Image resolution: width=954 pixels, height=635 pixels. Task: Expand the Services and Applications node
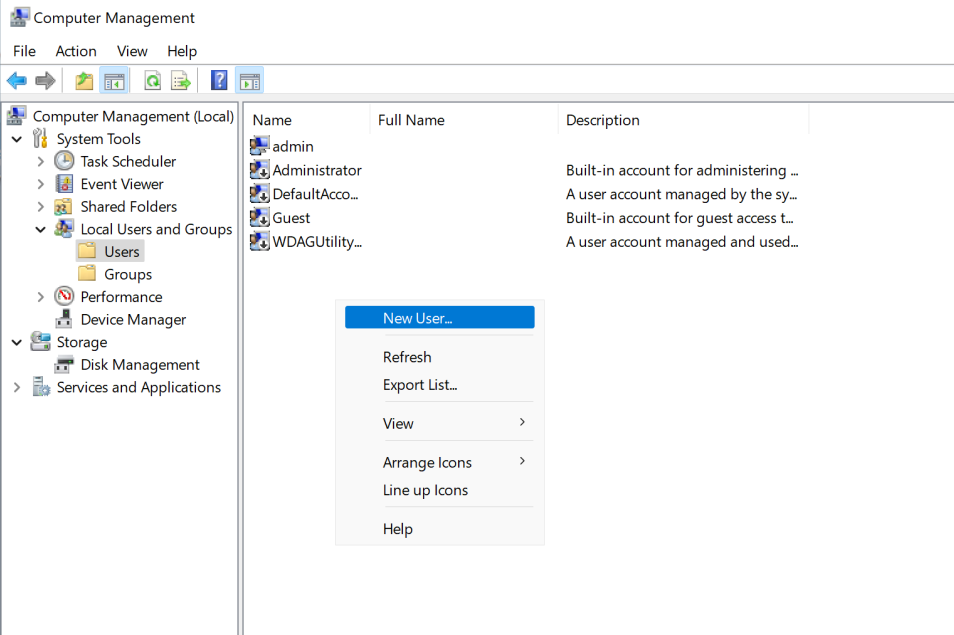[17, 387]
